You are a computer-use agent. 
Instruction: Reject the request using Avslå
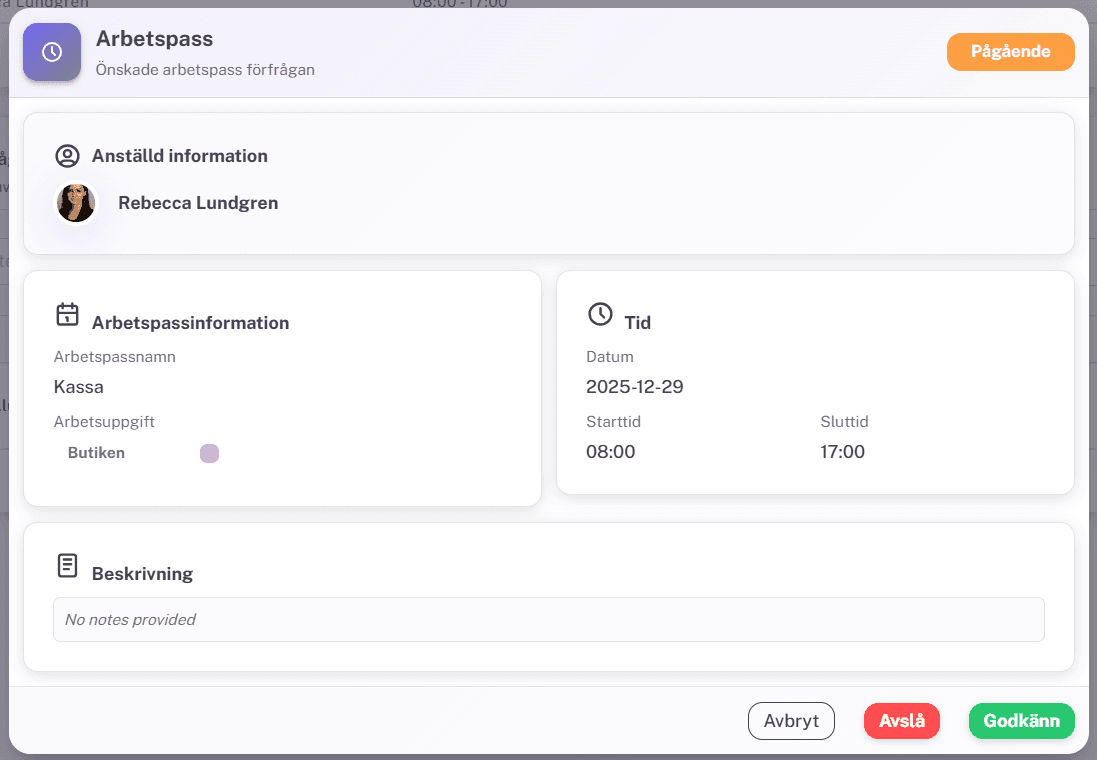[901, 720]
